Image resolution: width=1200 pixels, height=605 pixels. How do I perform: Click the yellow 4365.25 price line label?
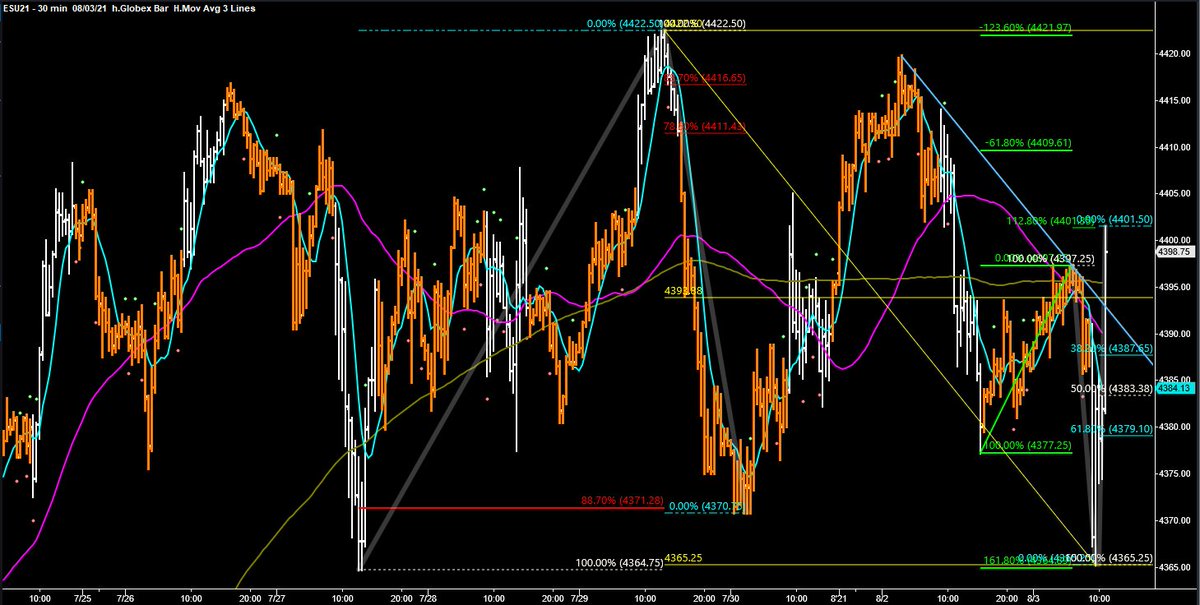click(686, 558)
